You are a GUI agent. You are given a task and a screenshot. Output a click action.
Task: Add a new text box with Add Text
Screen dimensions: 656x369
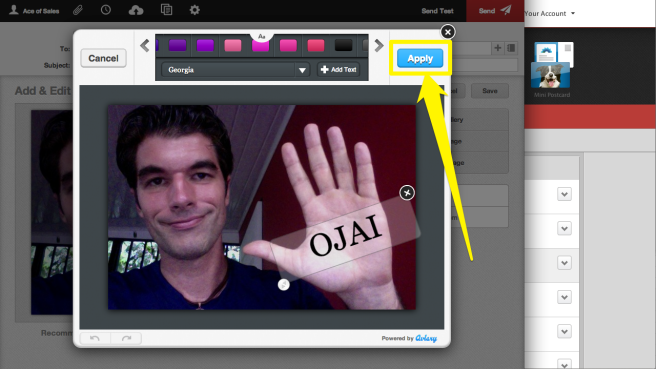(x=338, y=70)
